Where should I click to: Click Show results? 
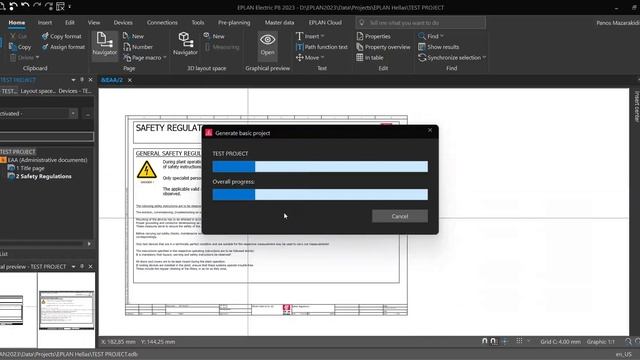(x=439, y=47)
